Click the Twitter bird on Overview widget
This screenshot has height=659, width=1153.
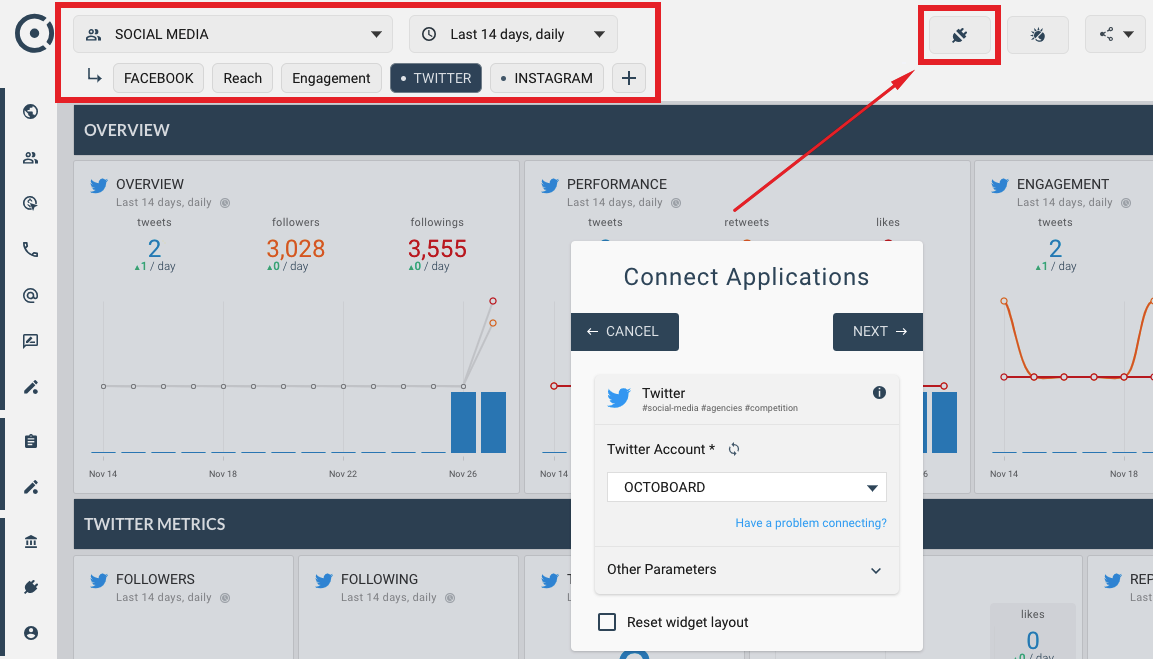[99, 185]
